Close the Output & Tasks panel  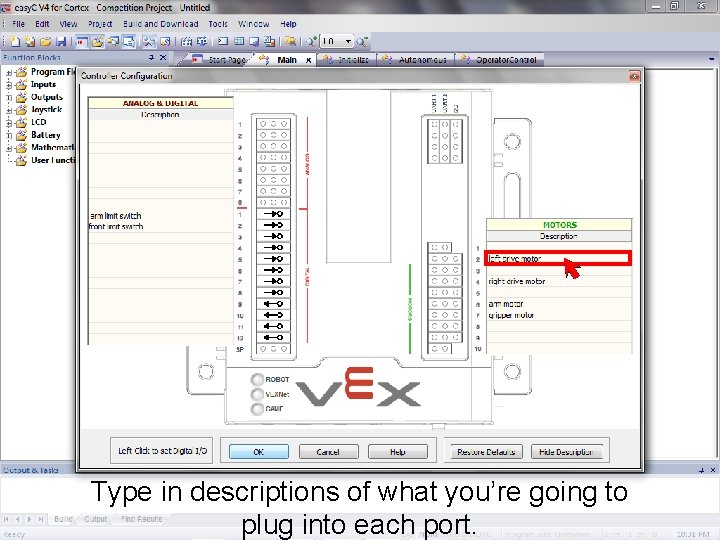pos(713,470)
